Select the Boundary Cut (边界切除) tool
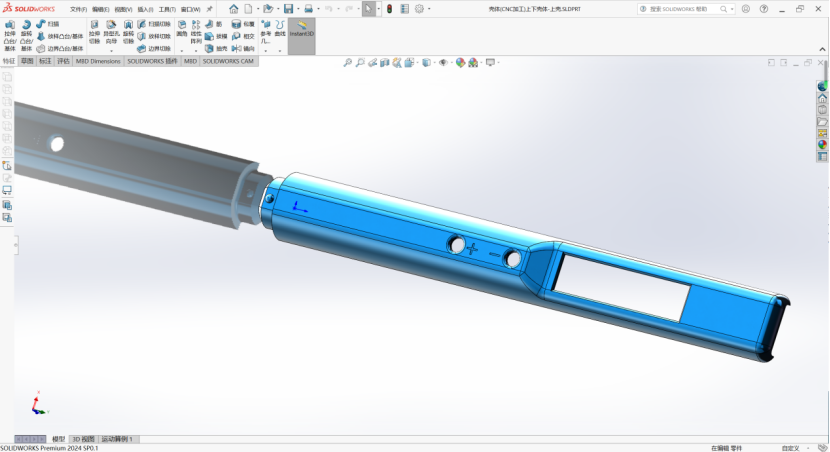 coord(154,49)
